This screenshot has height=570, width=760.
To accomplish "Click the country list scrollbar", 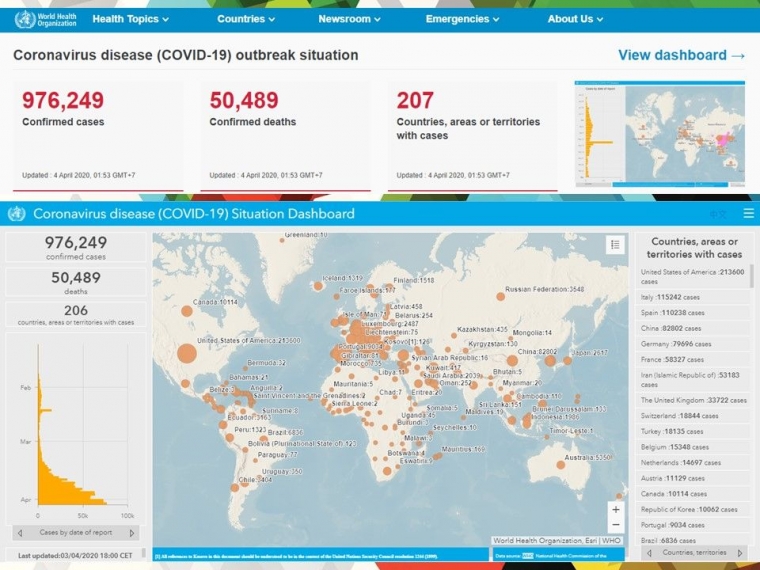I will 752,276.
